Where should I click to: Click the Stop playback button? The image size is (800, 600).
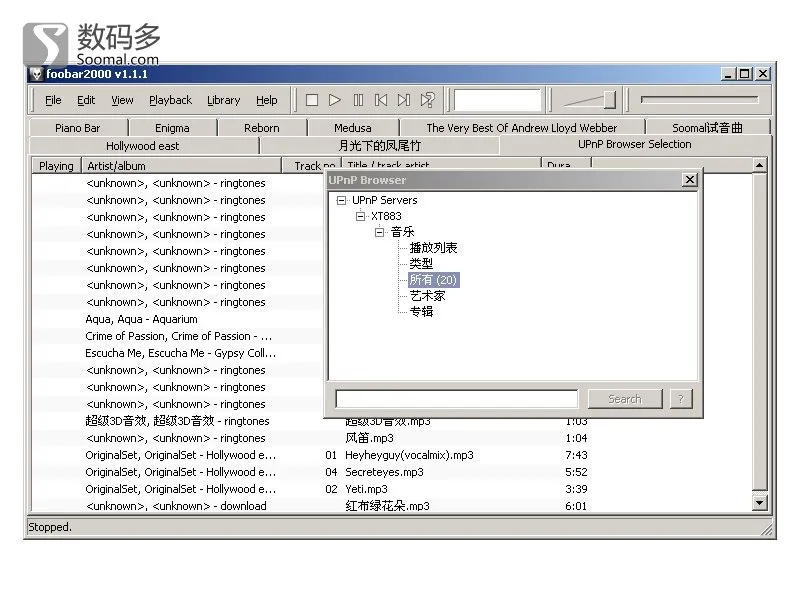[x=312, y=100]
